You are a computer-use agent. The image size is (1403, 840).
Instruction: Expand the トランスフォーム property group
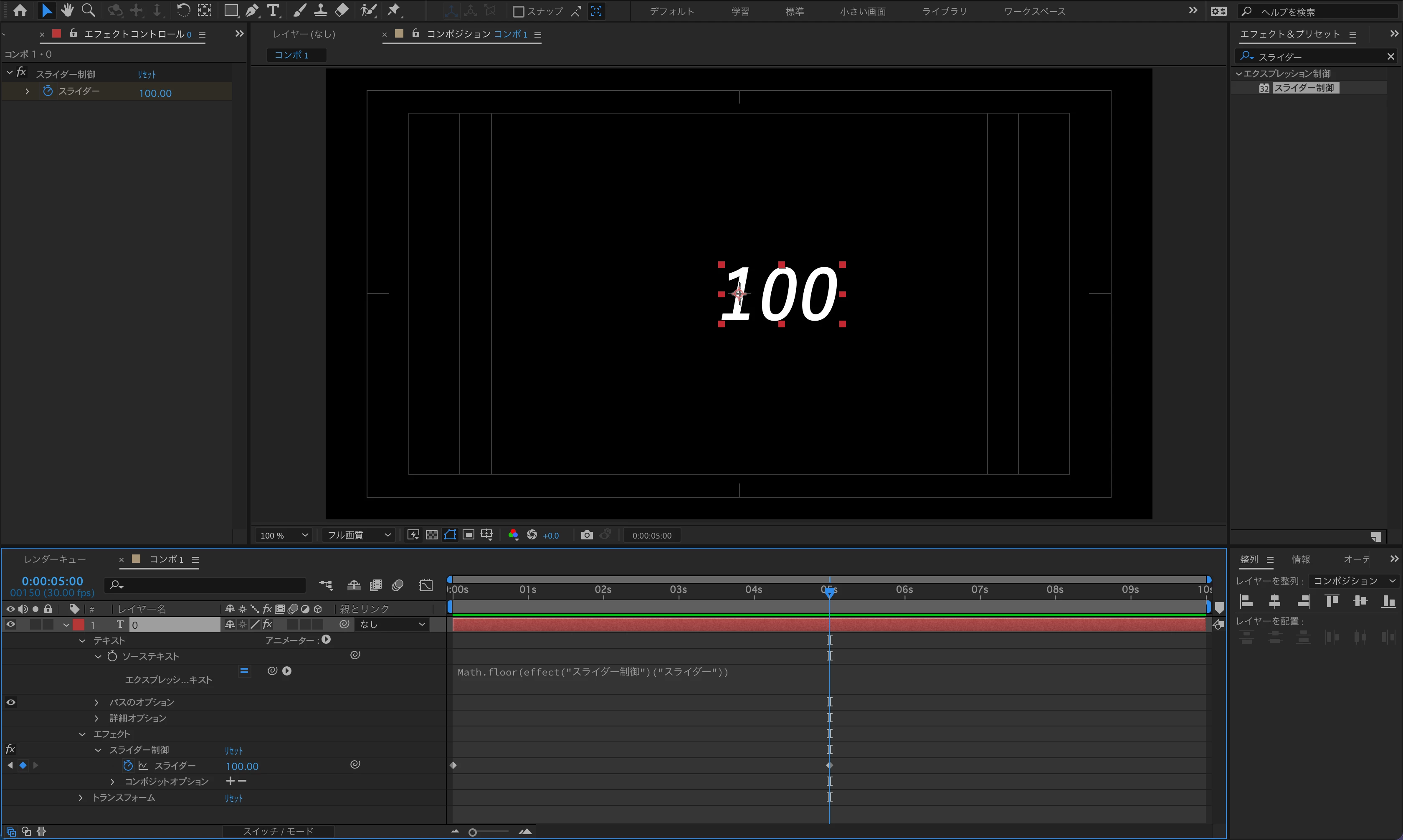point(81,797)
